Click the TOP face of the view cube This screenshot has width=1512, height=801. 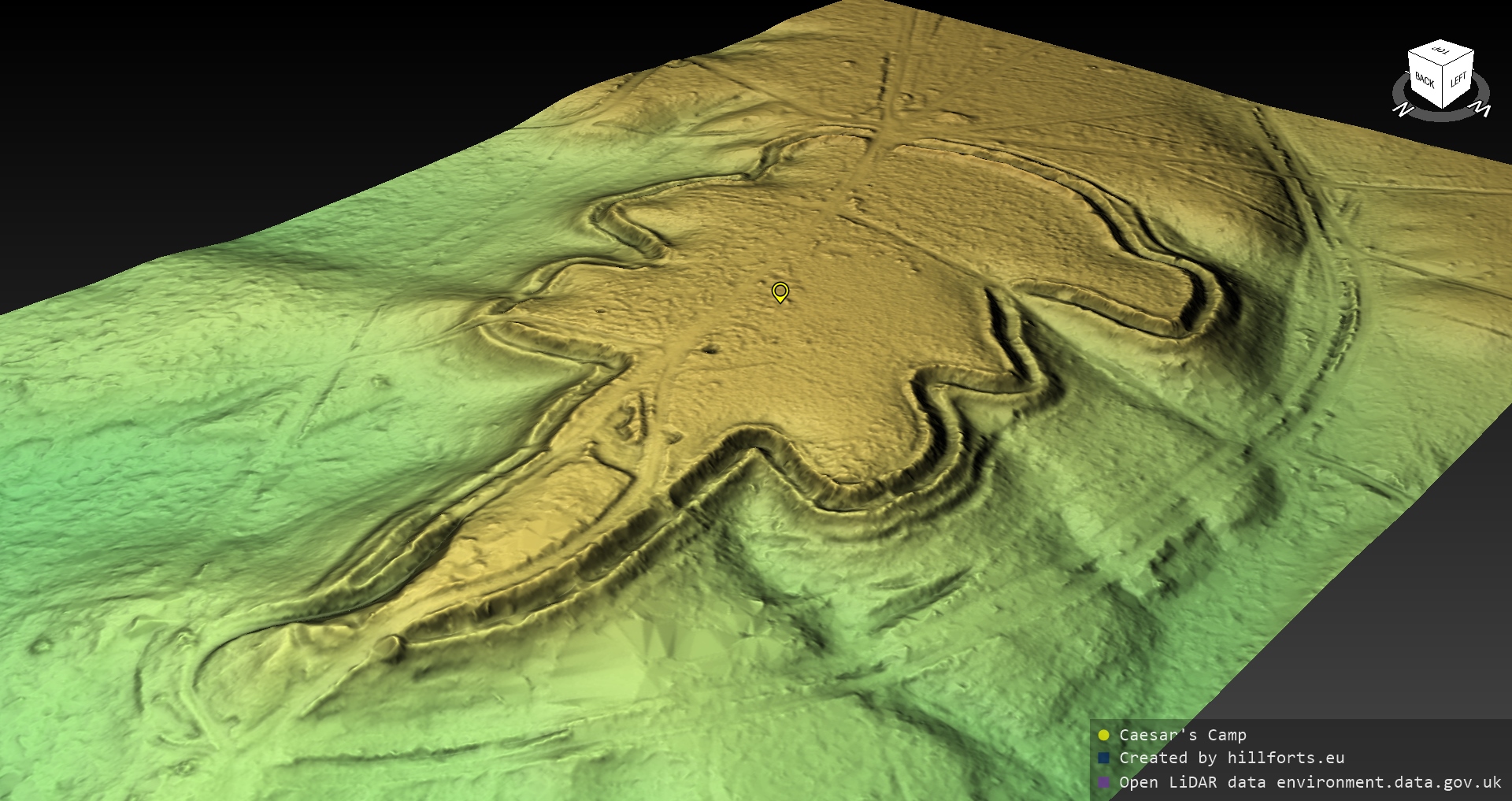pos(1441,52)
